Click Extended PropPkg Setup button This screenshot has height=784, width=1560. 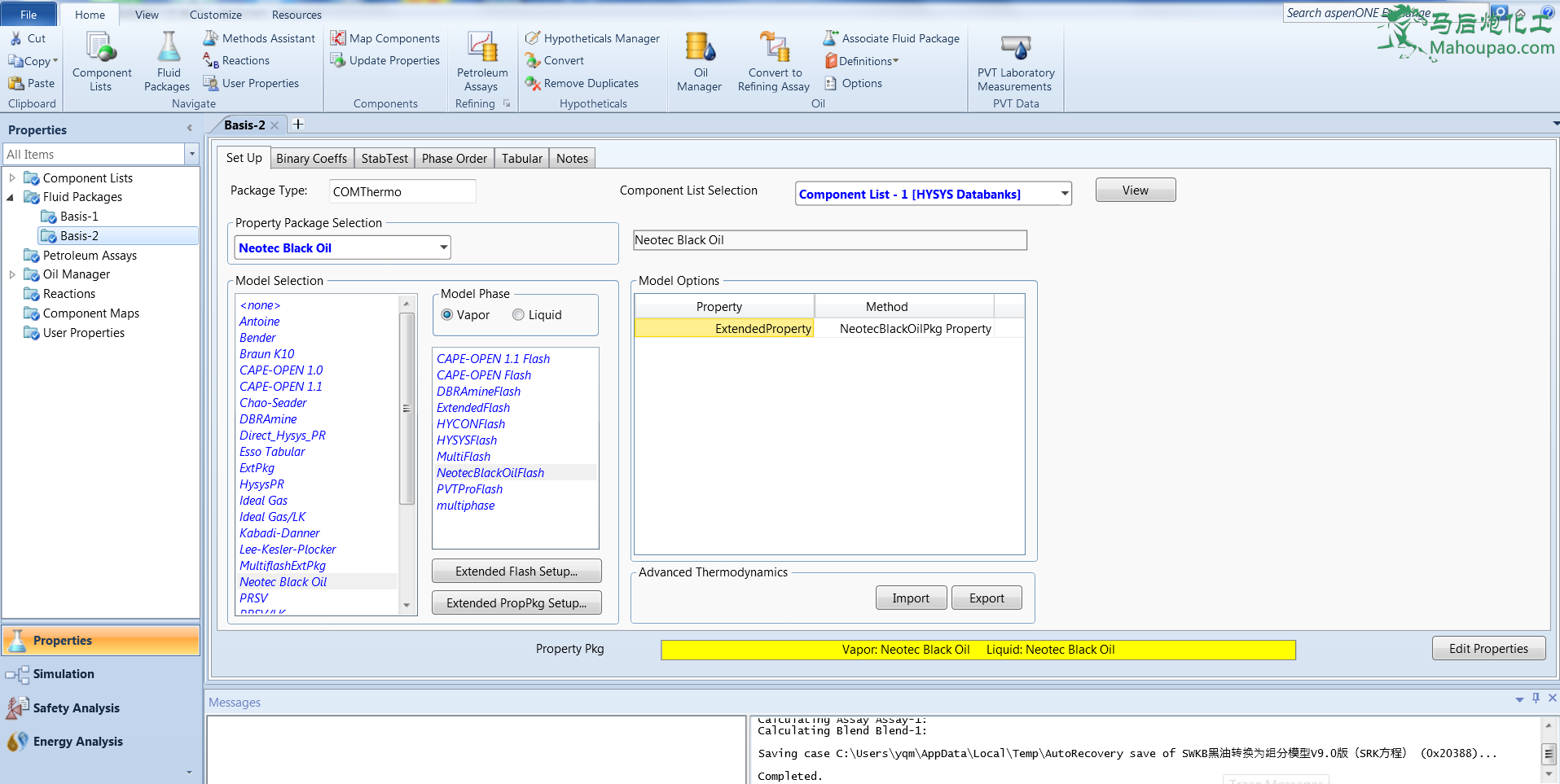point(516,603)
